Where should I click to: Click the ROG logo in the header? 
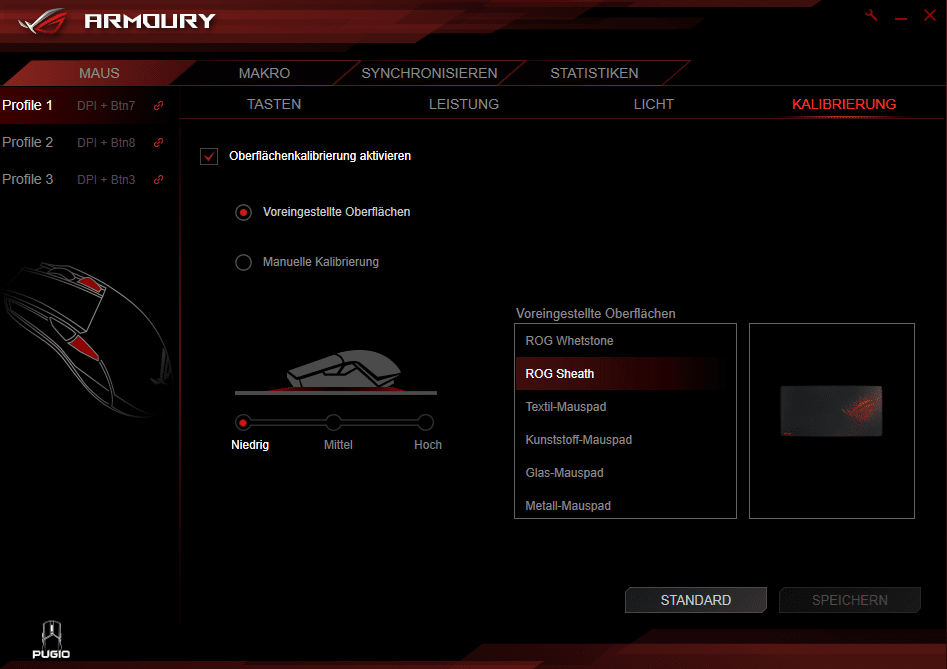[43, 21]
